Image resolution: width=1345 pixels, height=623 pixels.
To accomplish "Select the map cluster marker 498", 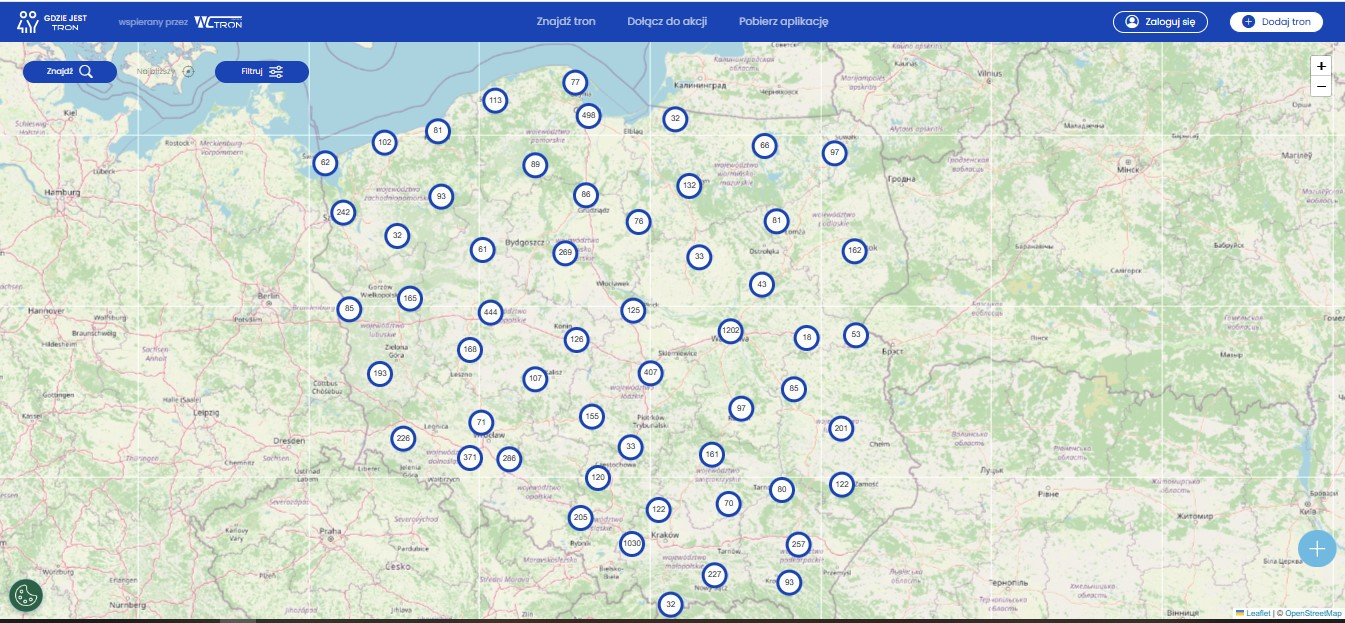I will (x=588, y=116).
